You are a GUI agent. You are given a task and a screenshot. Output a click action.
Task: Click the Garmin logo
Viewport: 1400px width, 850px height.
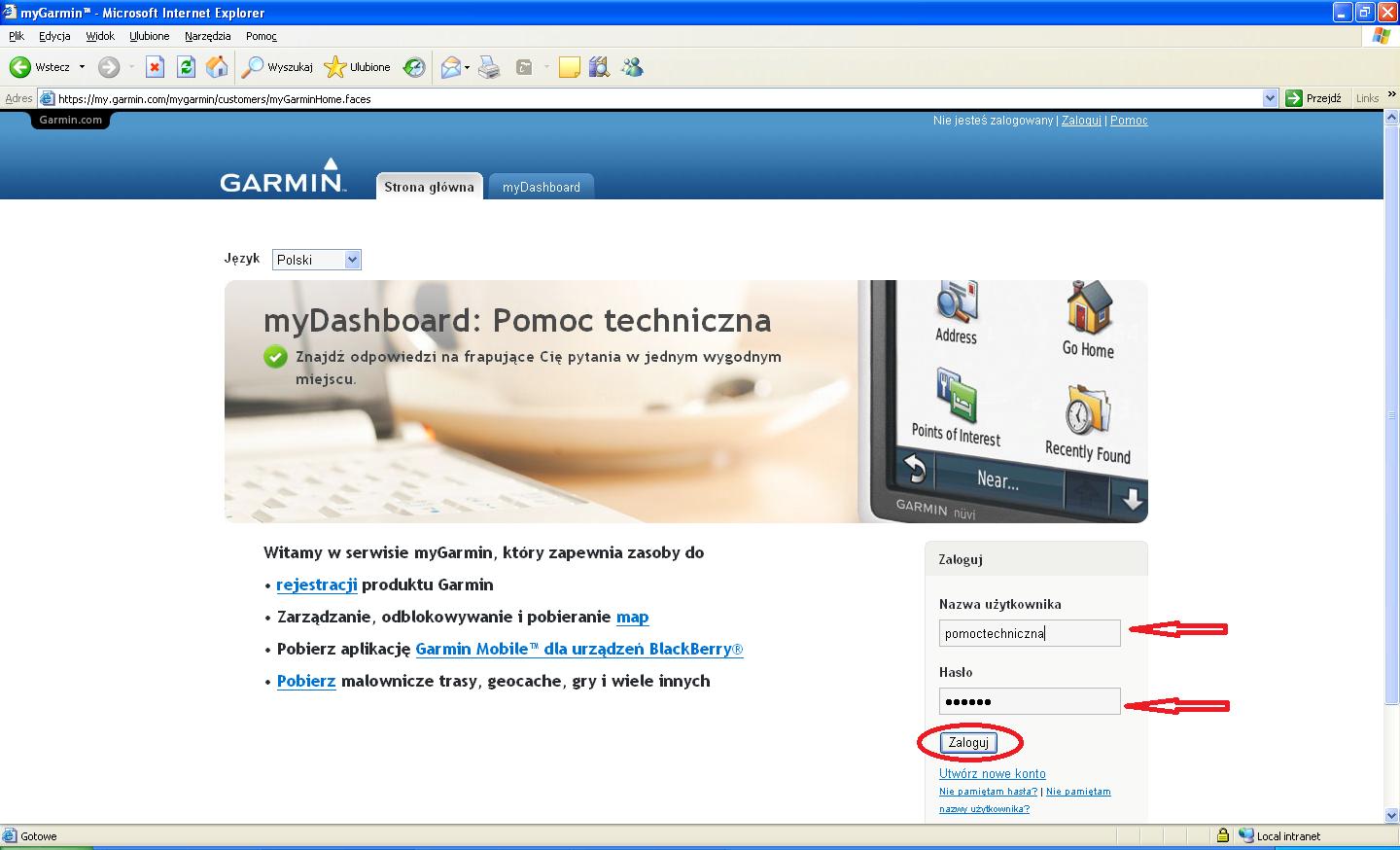point(282,175)
